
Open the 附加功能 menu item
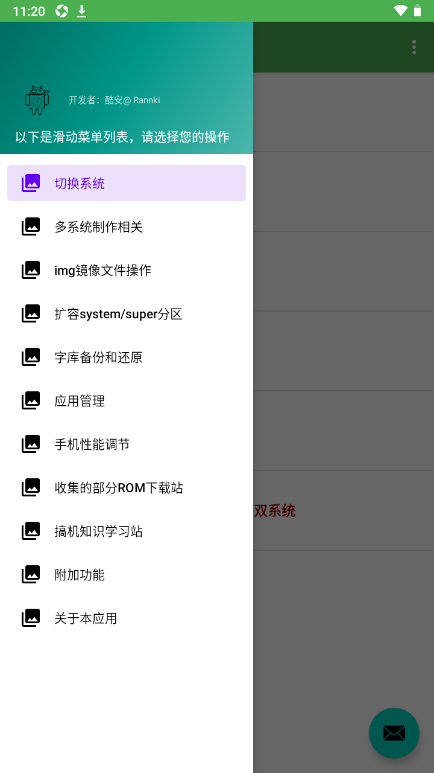tap(126, 574)
